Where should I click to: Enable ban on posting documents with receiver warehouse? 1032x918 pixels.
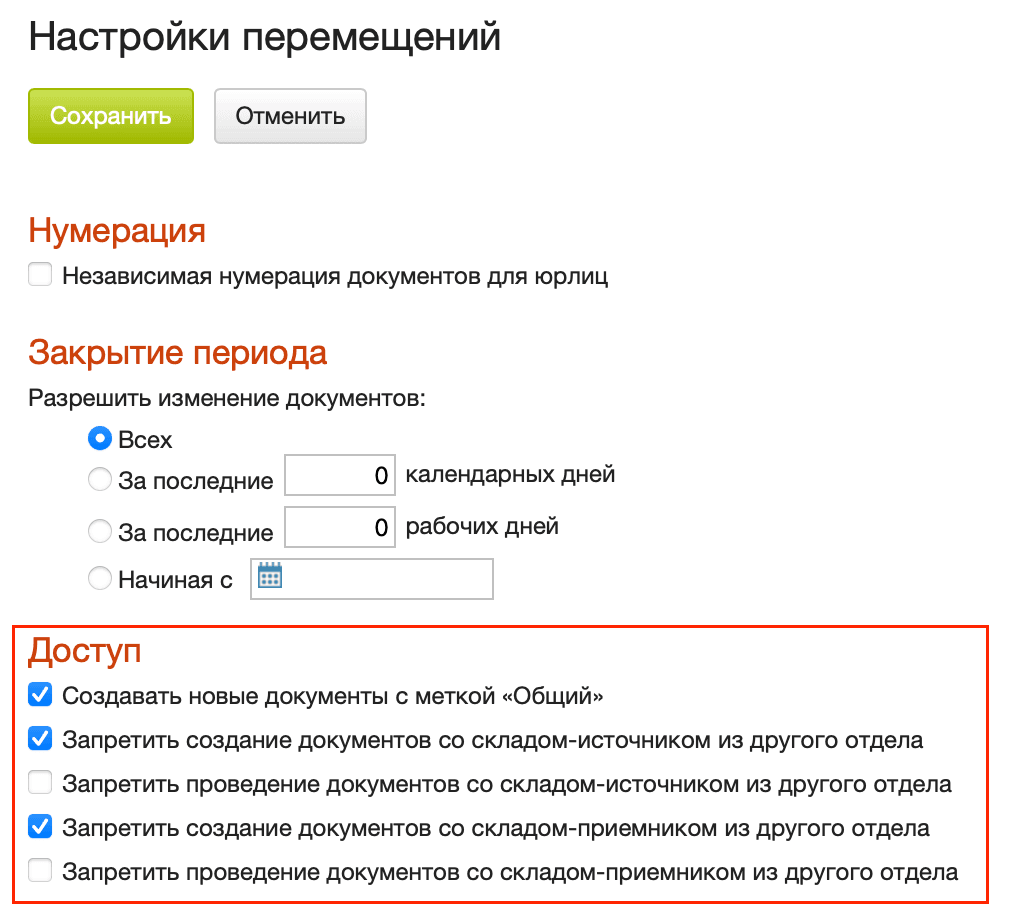click(x=39, y=870)
